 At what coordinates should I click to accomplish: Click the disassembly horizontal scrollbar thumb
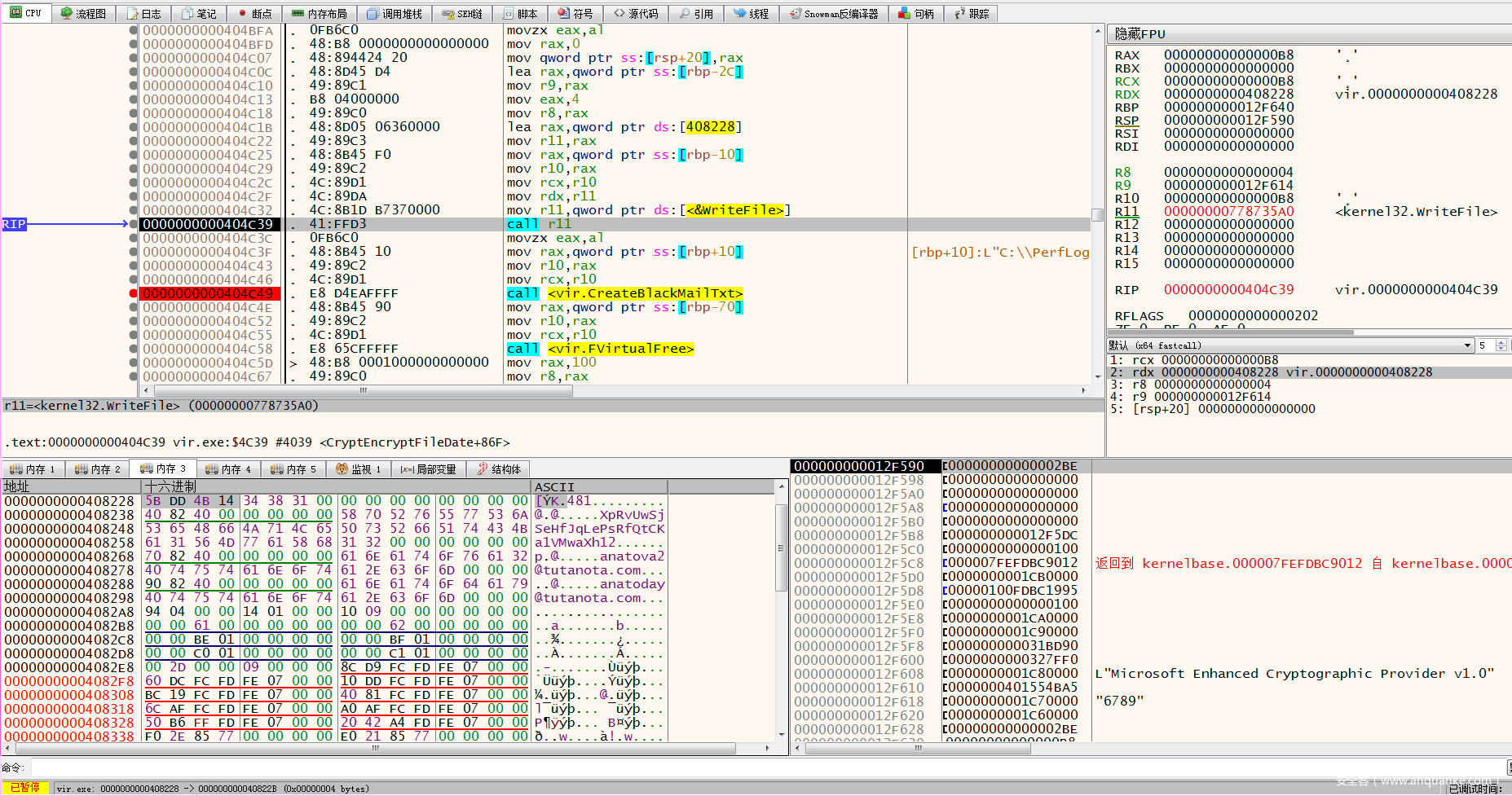coord(362,390)
